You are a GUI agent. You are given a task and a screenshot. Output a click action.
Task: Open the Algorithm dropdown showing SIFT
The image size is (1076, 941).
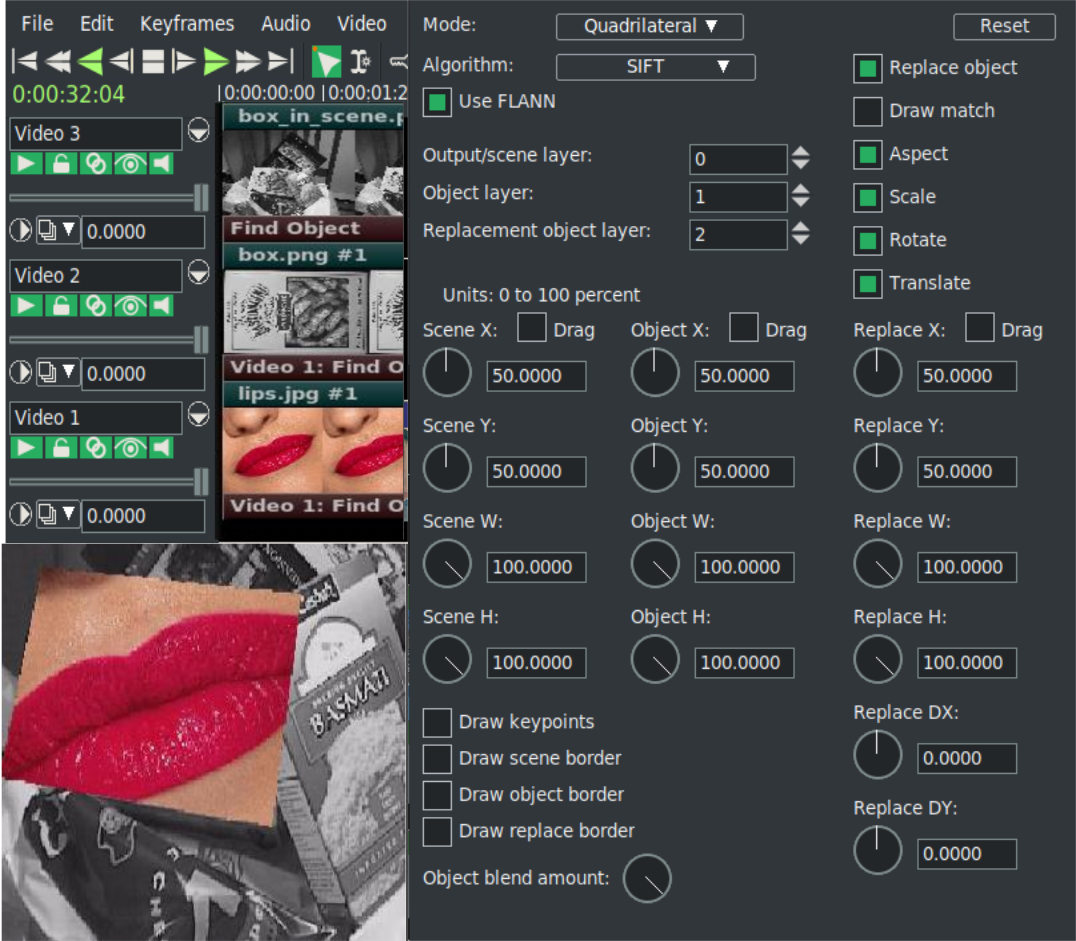tap(655, 67)
